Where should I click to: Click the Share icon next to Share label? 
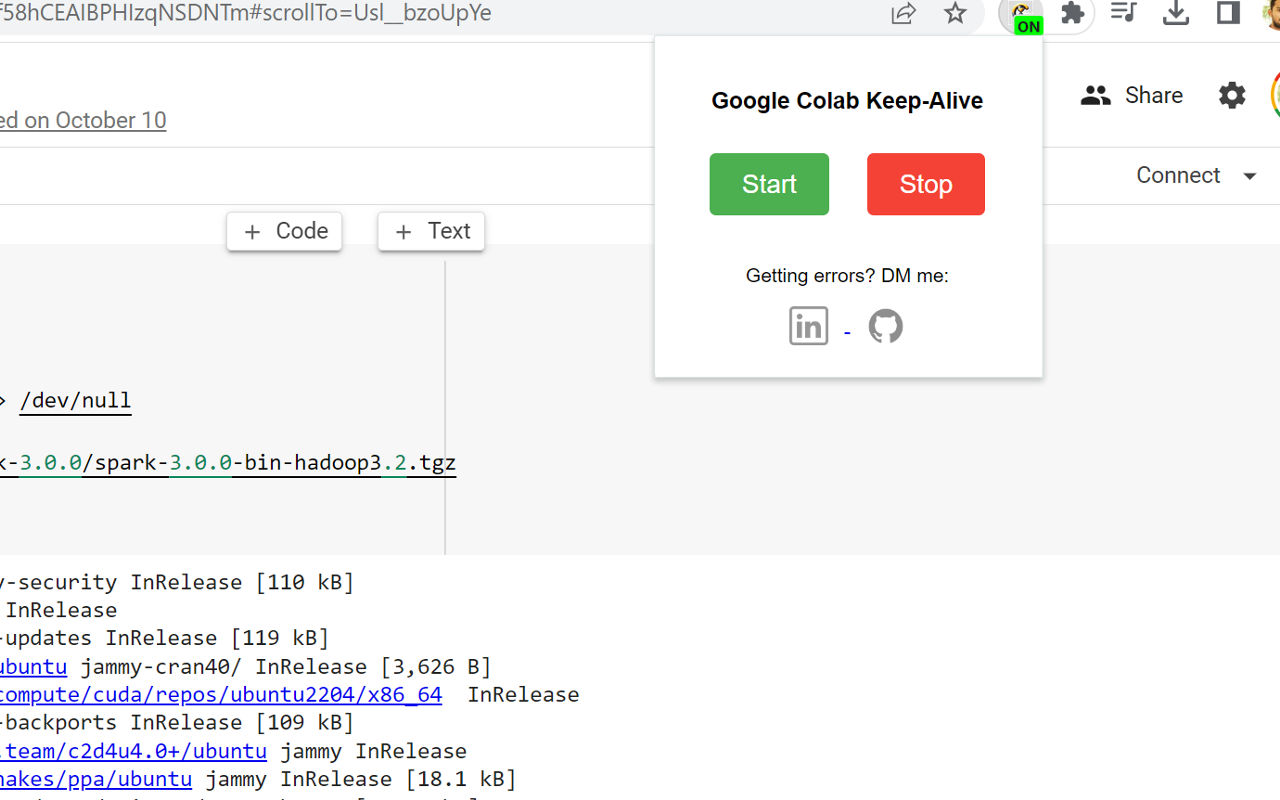[1095, 95]
